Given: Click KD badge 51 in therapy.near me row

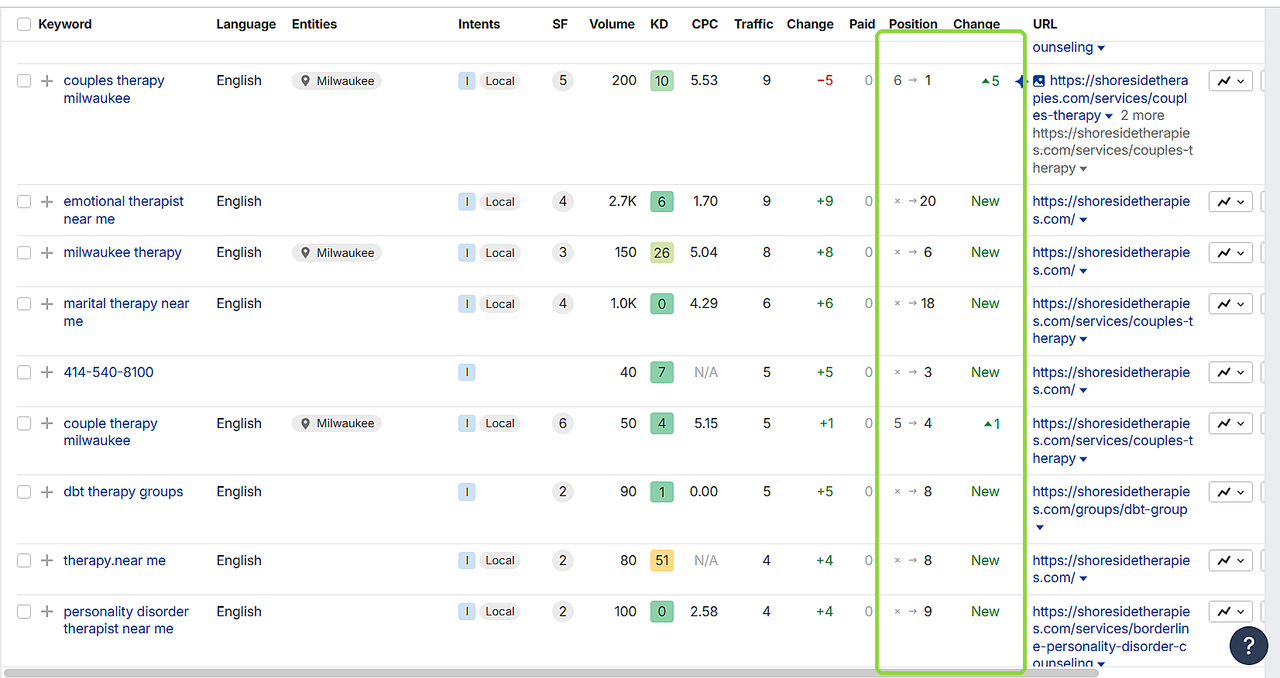Looking at the screenshot, I should 661,560.
